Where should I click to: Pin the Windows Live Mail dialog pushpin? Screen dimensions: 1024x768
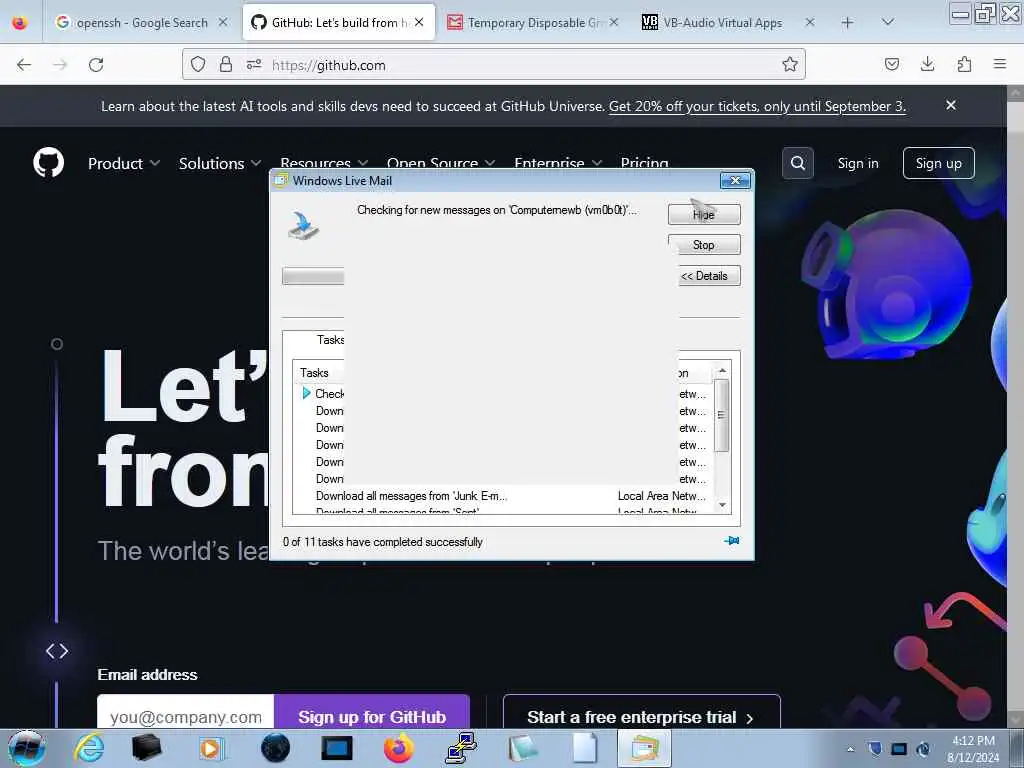point(732,541)
